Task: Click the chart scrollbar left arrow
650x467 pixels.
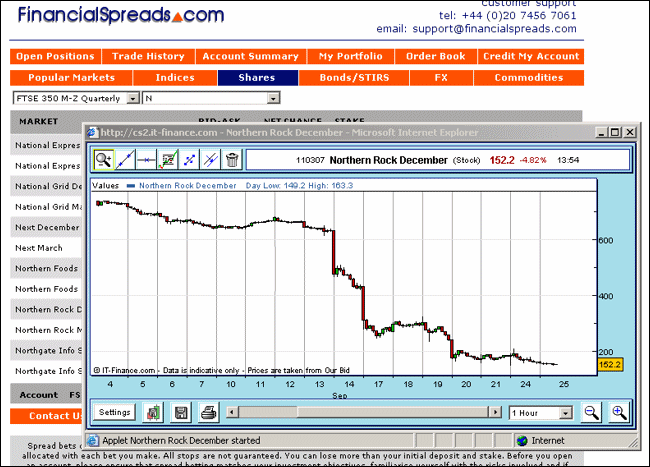Action: [x=232, y=412]
